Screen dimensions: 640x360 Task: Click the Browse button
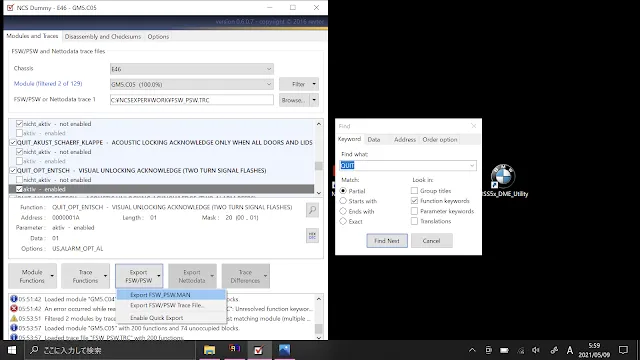pos(295,100)
